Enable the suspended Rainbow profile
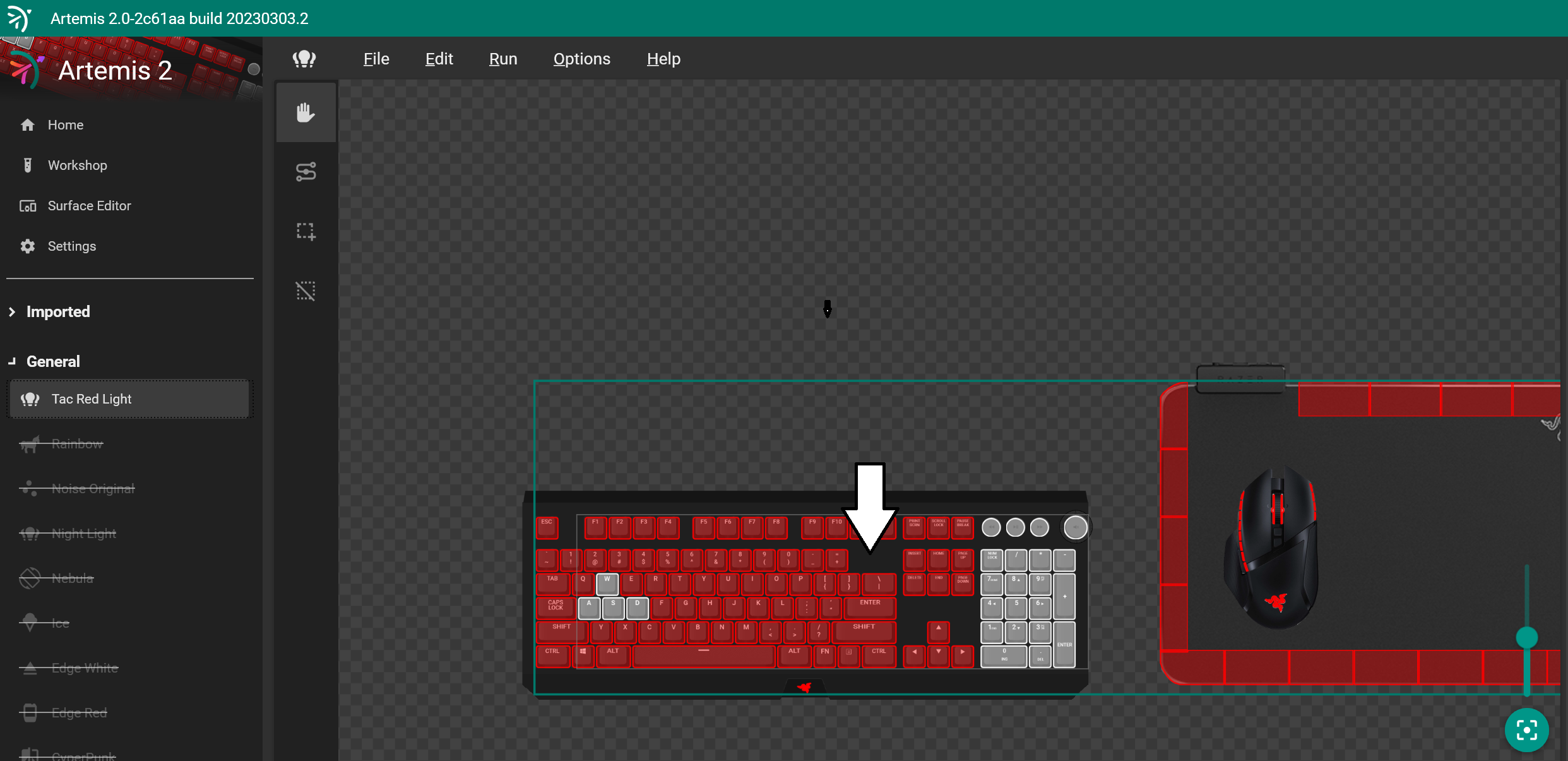The height and width of the screenshot is (761, 1568). pyautogui.click(x=77, y=444)
